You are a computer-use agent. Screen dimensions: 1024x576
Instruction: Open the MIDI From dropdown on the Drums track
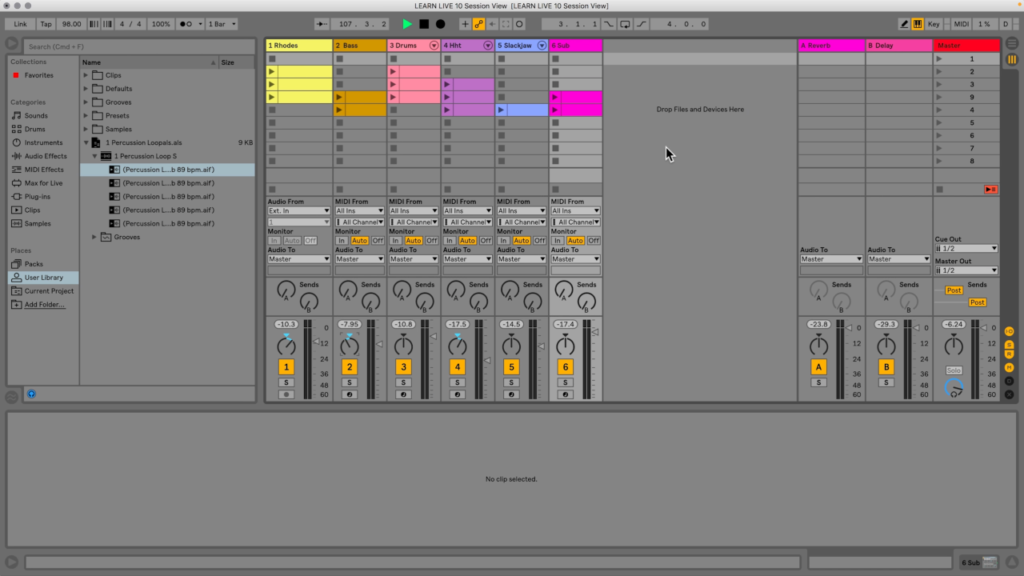(x=414, y=211)
